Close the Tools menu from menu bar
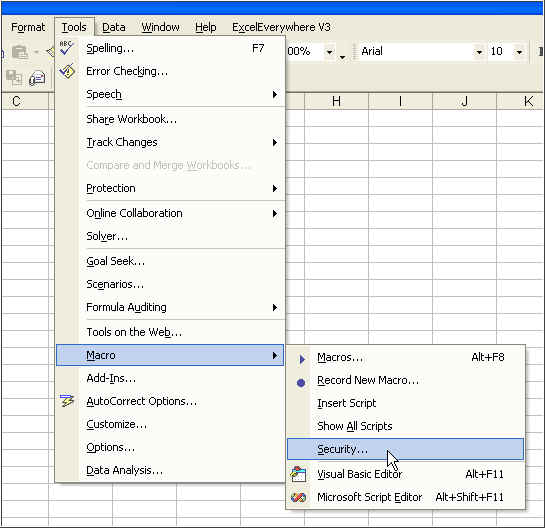 (x=74, y=27)
